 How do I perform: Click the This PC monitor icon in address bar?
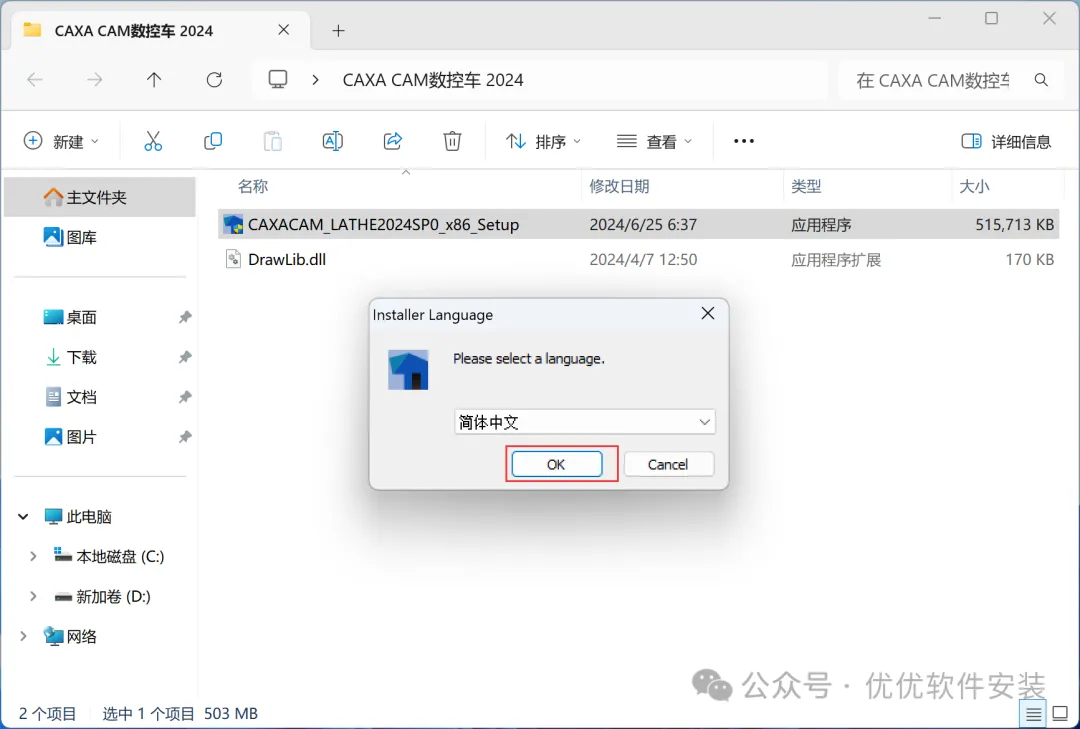tap(278, 80)
